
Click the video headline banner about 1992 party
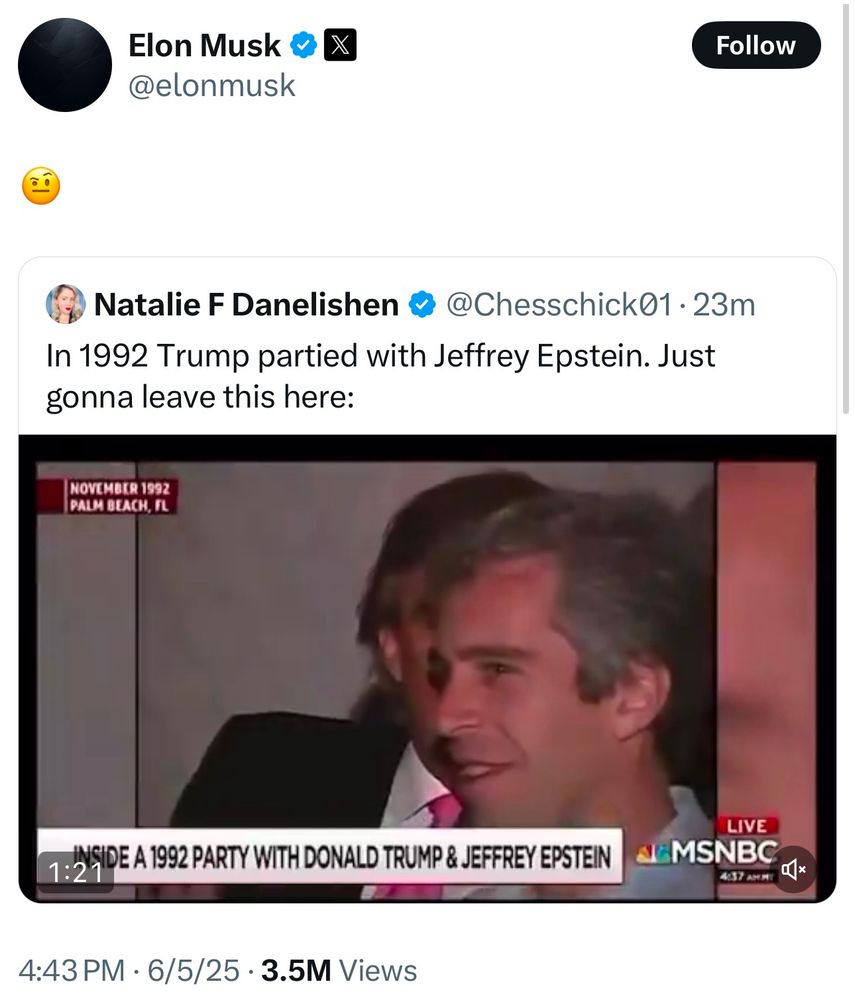coord(330,856)
